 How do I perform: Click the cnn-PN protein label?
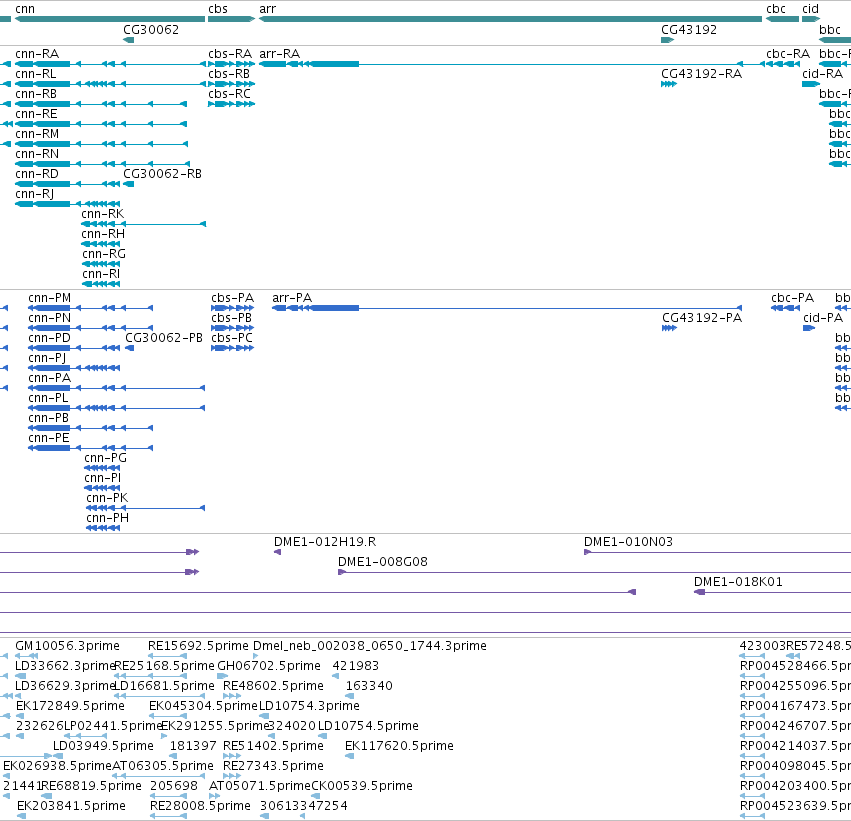pos(49,318)
